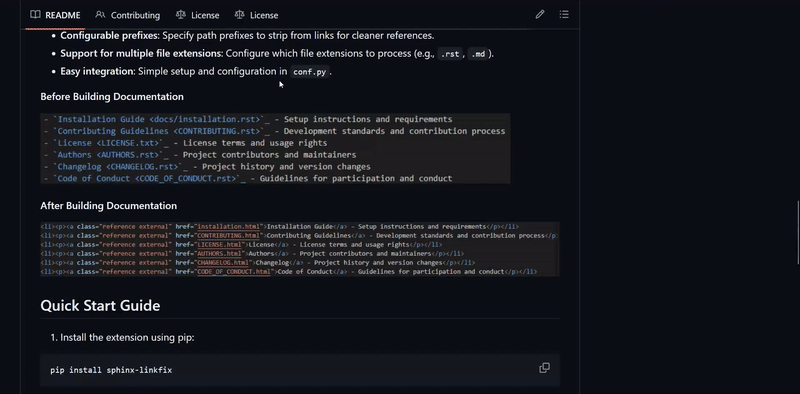Click the CONTRIBUTING.html HTML line

(299, 236)
